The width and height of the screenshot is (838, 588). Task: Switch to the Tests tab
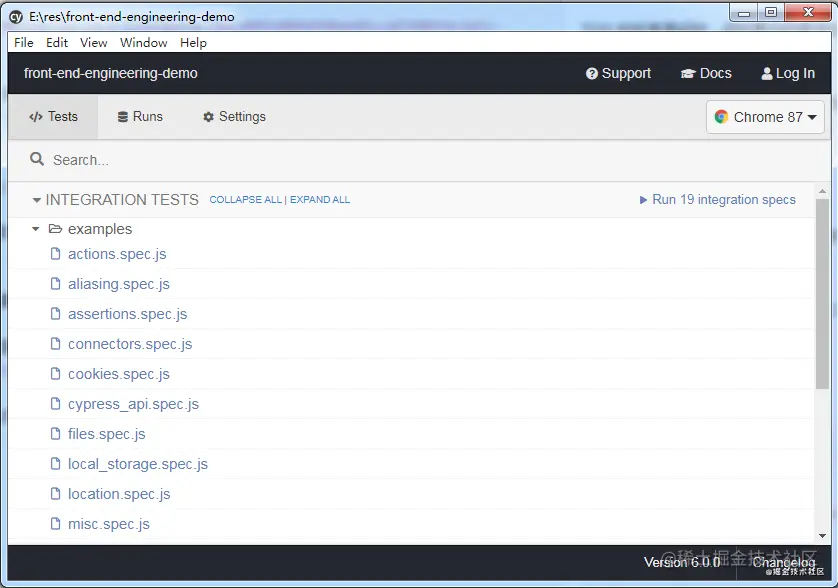(x=53, y=117)
